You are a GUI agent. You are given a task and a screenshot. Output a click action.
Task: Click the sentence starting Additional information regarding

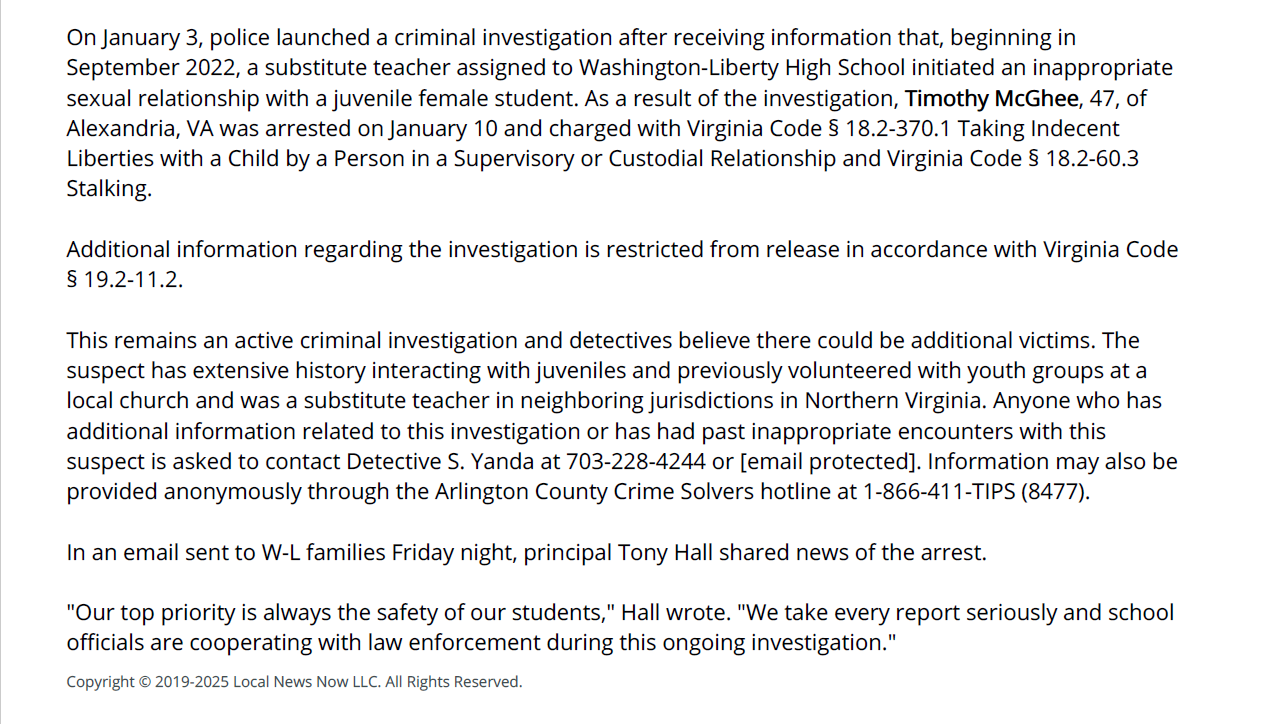(x=622, y=264)
